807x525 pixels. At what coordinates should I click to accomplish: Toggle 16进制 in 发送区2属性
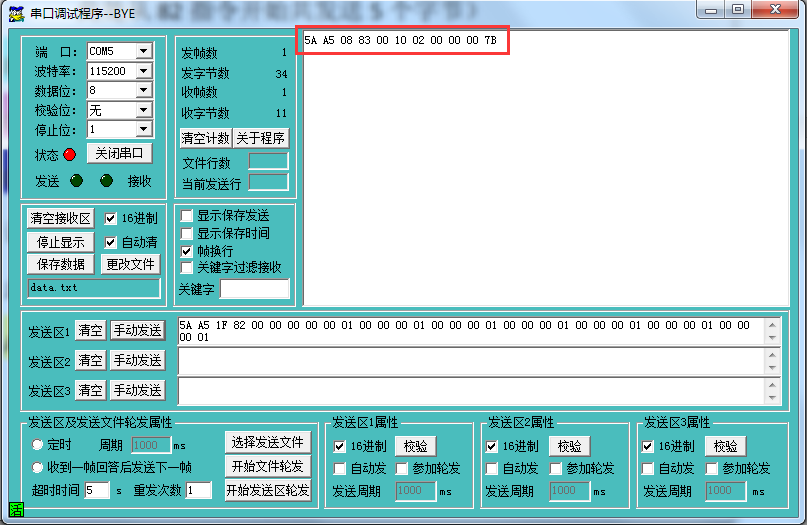click(x=492, y=446)
